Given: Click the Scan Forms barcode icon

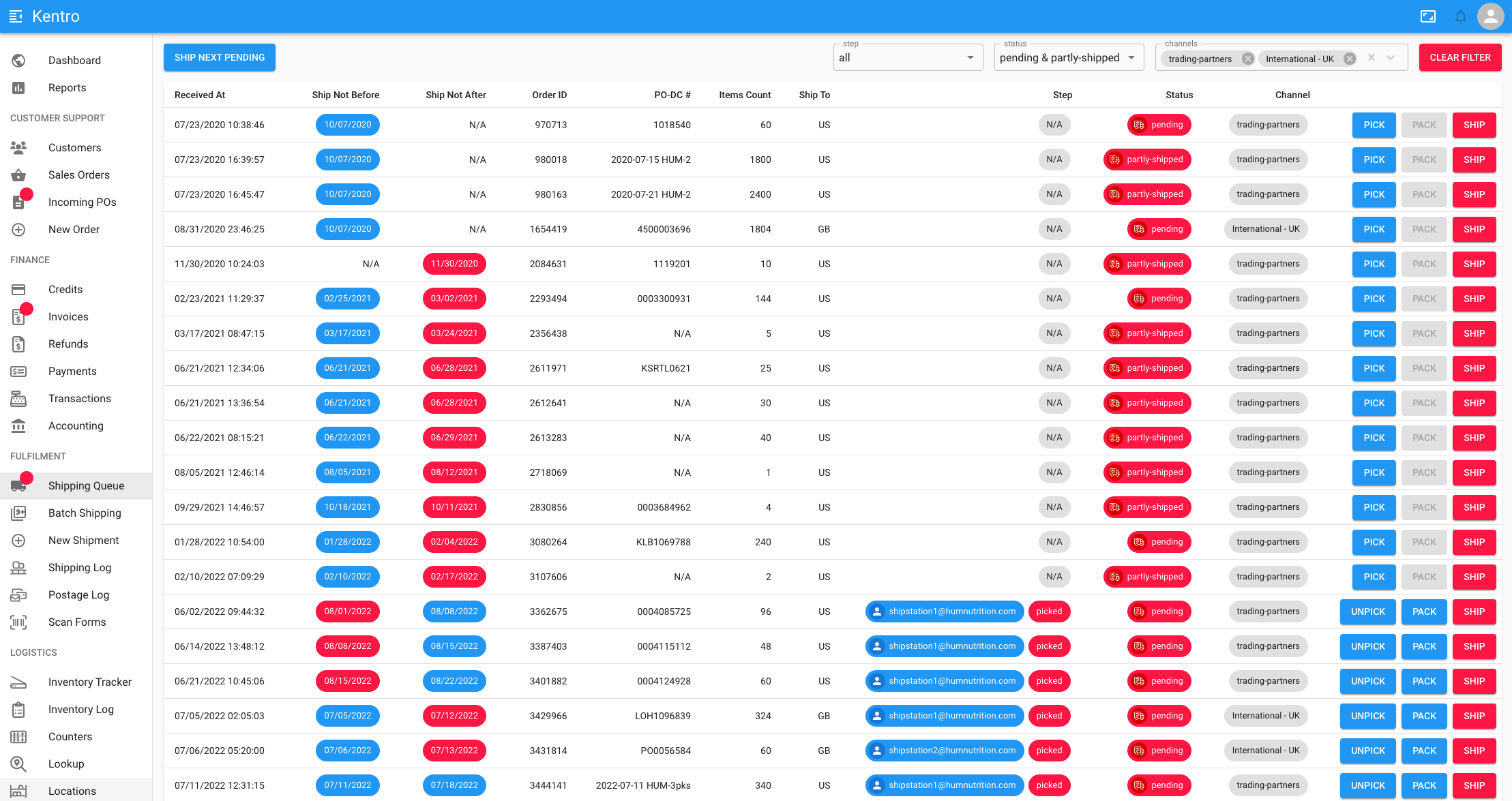Looking at the screenshot, I should click(x=18, y=622).
